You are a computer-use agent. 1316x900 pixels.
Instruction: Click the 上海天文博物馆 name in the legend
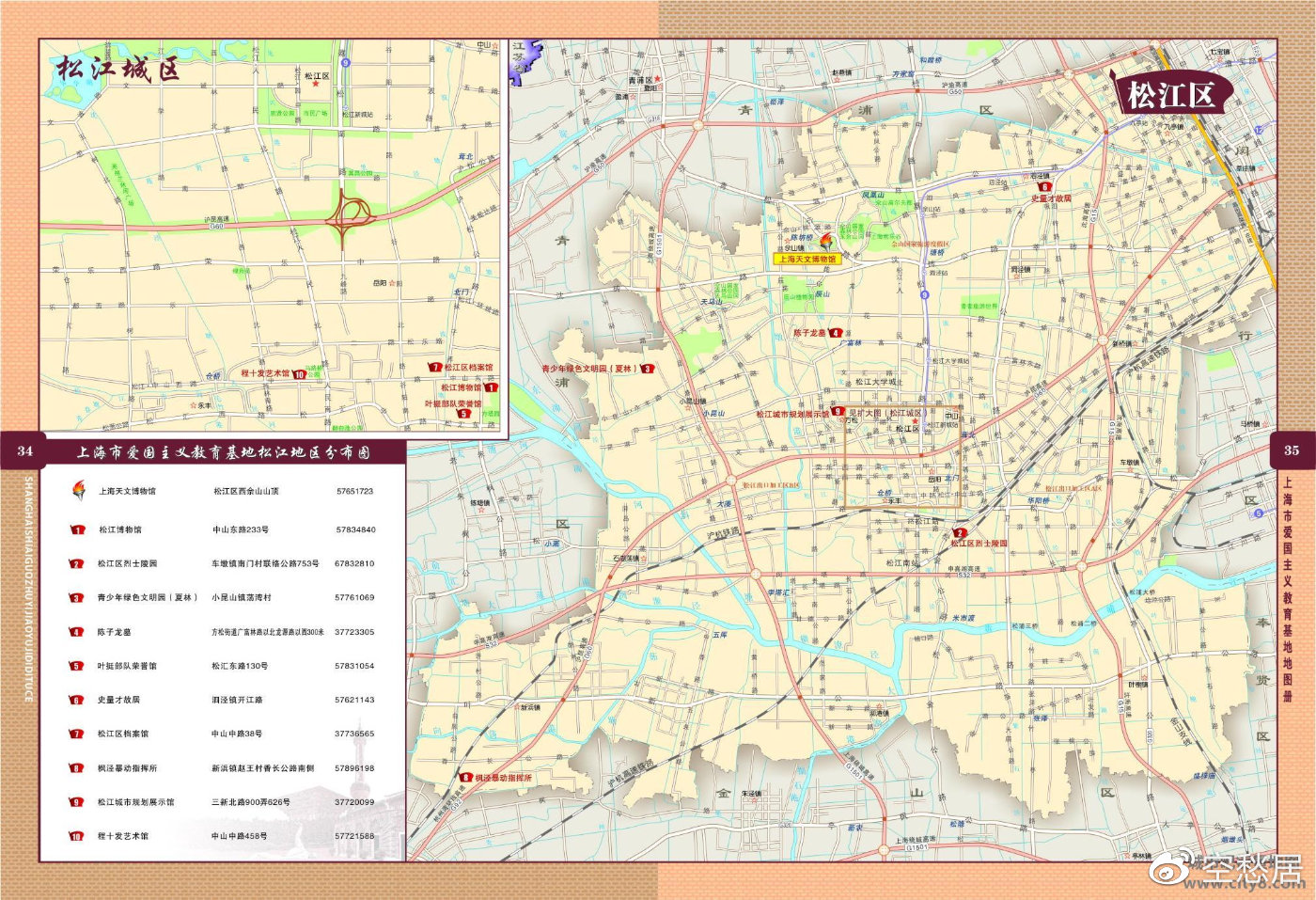(128, 491)
